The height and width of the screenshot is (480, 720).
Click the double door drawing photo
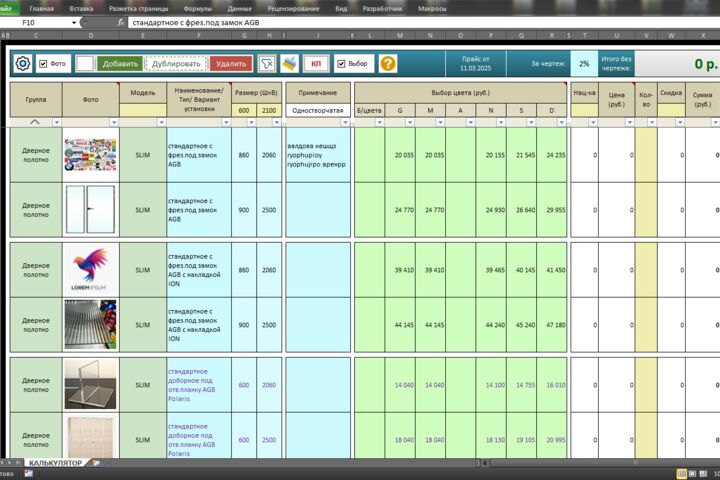click(90, 210)
